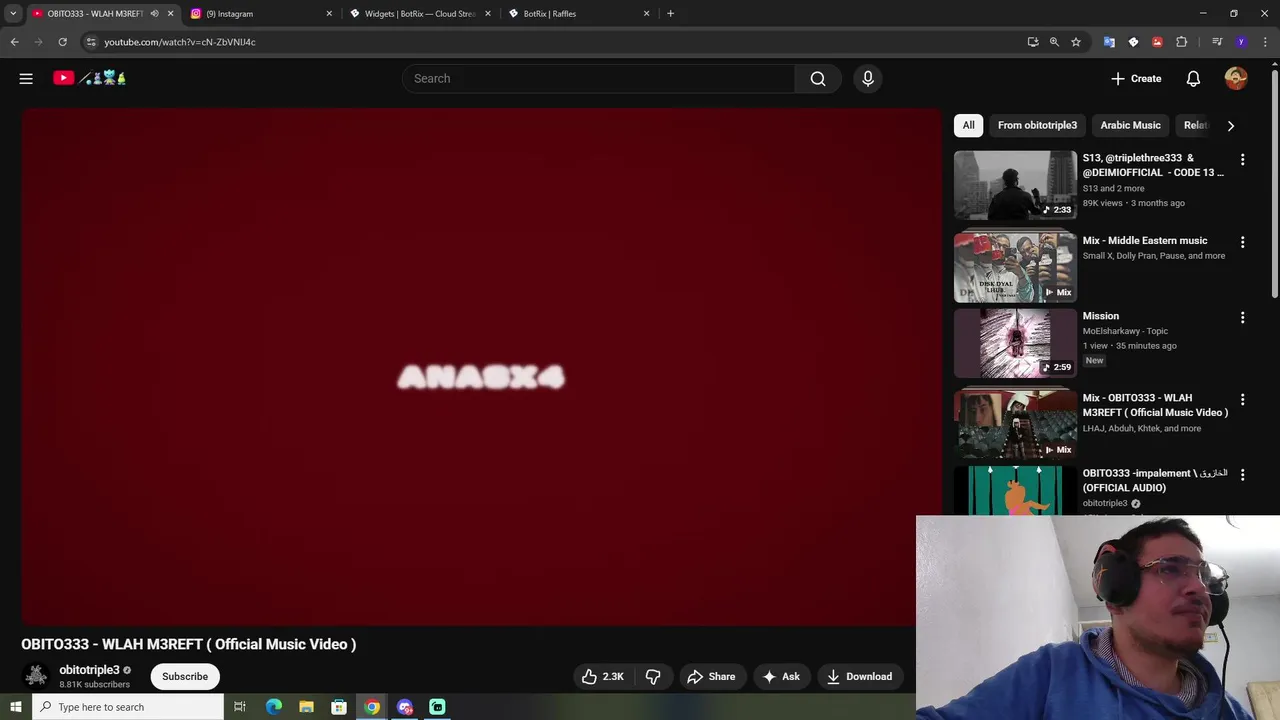The width and height of the screenshot is (1280, 720).
Task: Select Arabic Music filter chip
Action: coord(1130,125)
